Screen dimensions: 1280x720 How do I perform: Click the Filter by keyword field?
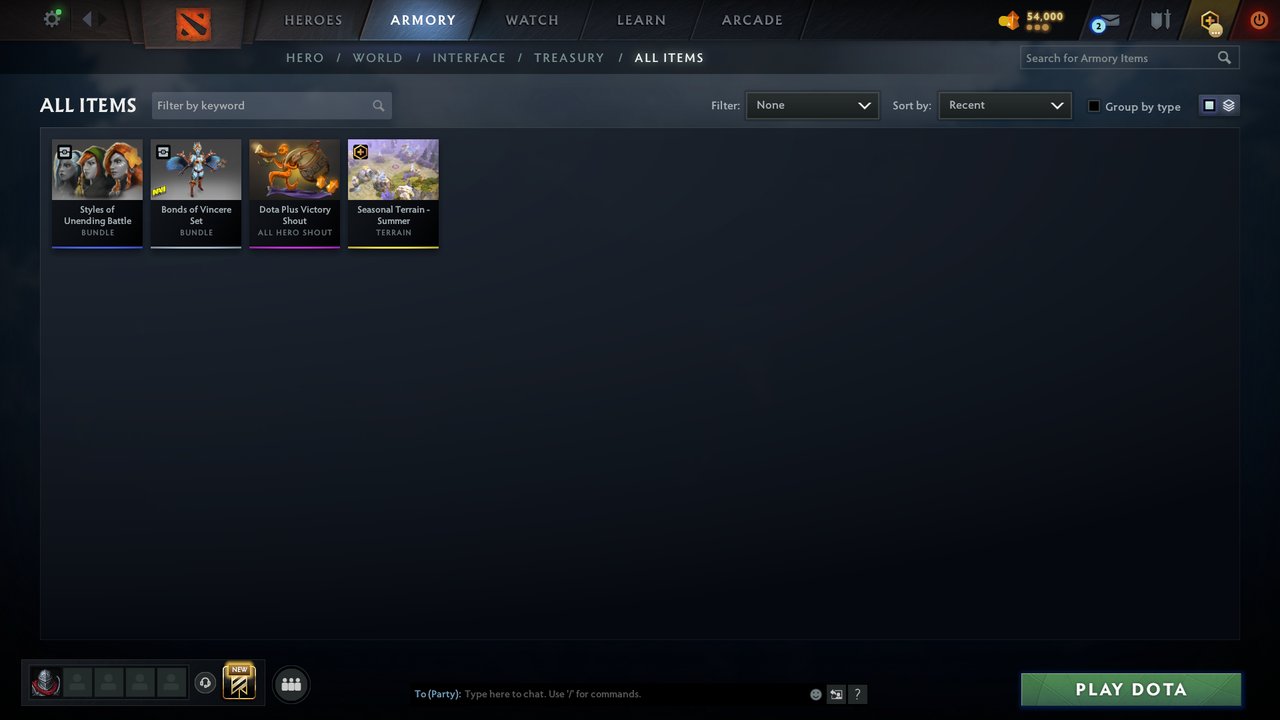click(x=272, y=106)
